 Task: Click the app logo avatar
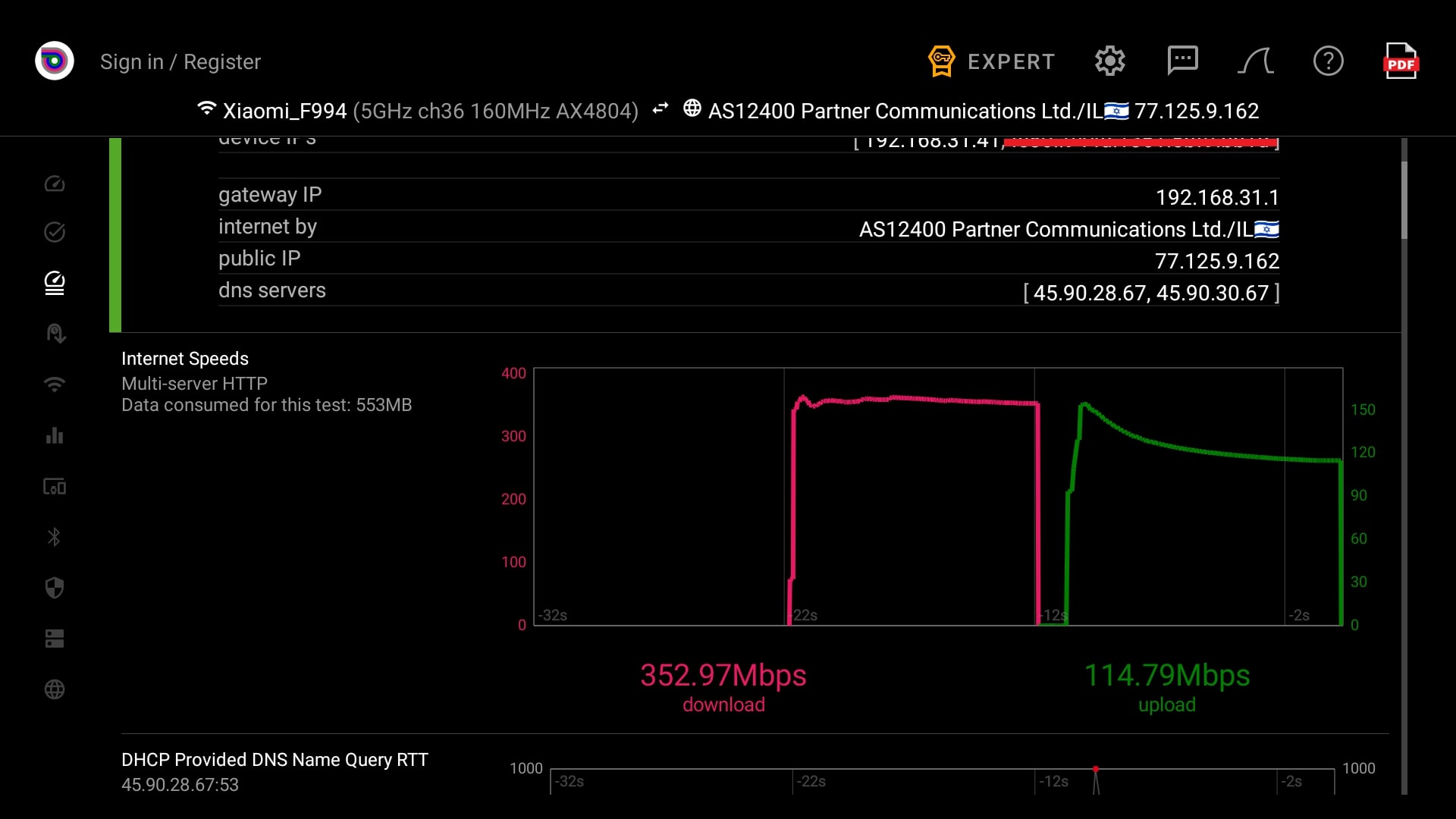(55, 61)
